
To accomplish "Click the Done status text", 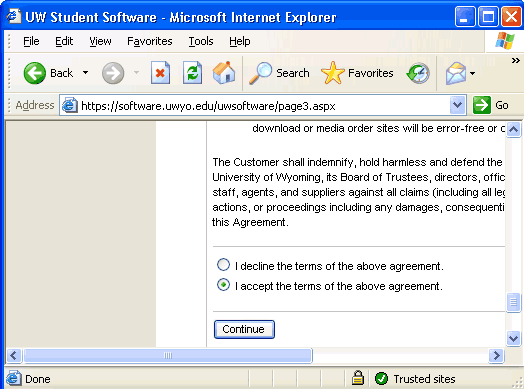I will pos(38,379).
